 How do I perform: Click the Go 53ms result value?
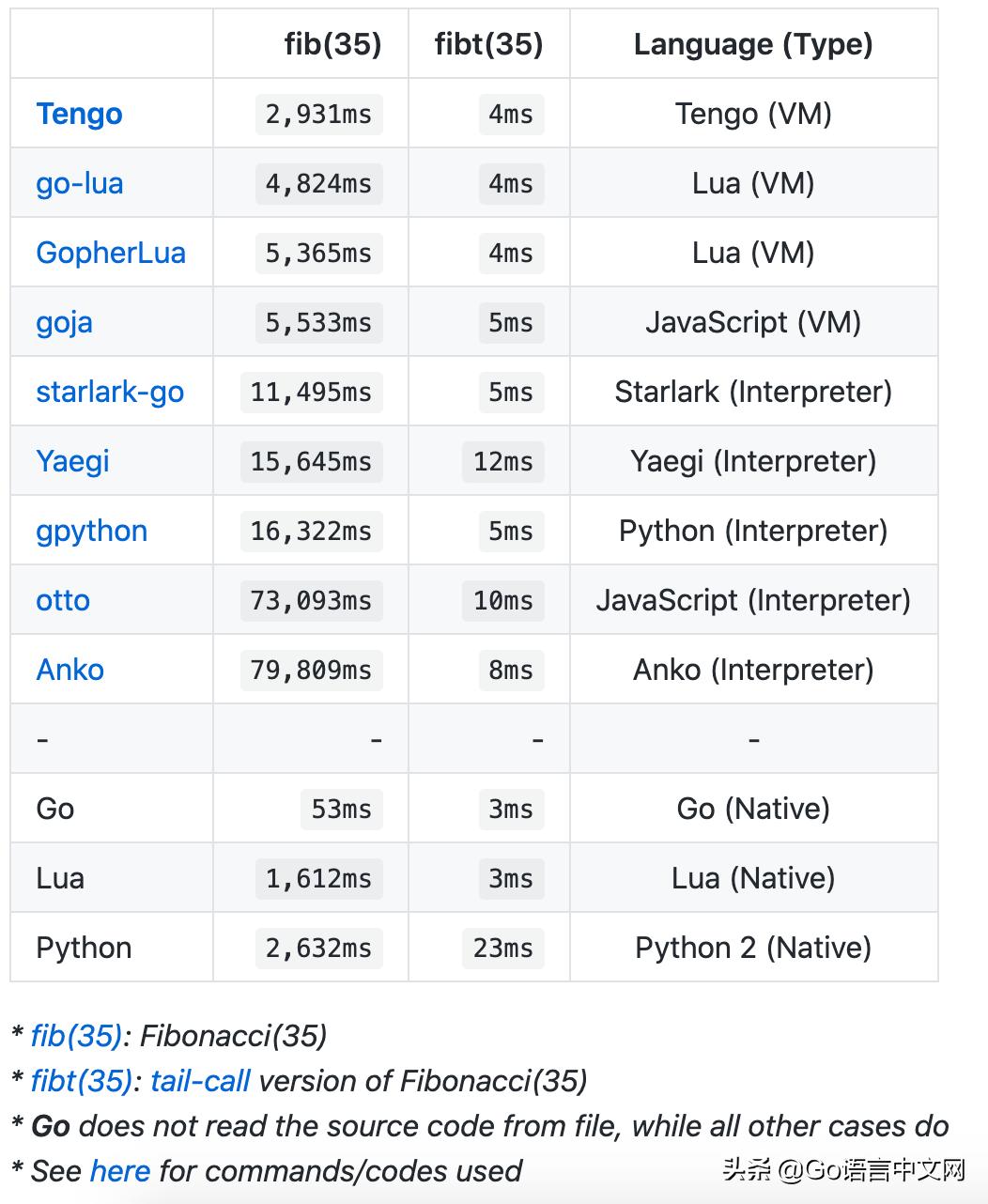(x=341, y=809)
